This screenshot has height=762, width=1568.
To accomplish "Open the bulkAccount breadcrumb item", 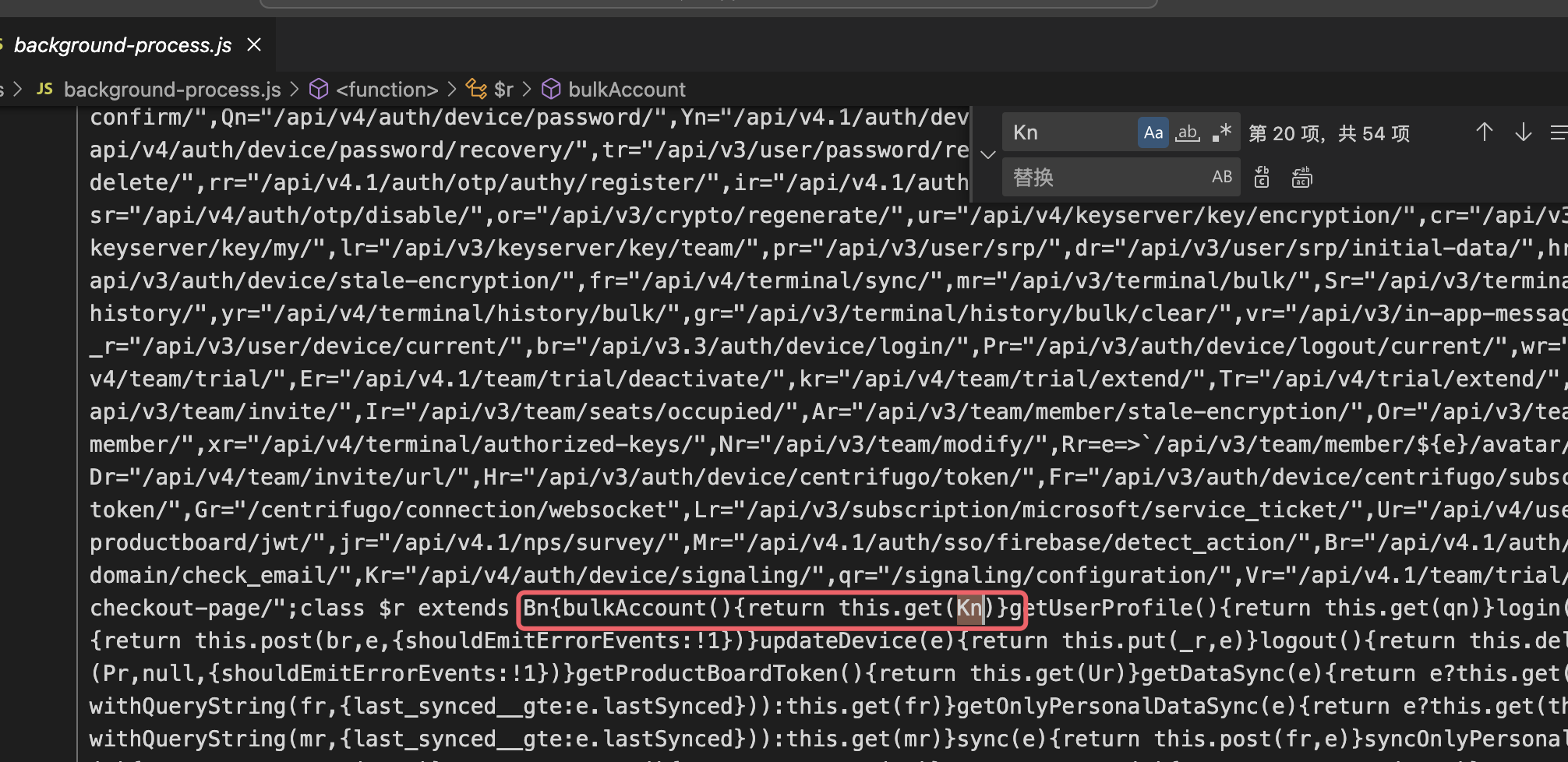I will click(x=627, y=89).
